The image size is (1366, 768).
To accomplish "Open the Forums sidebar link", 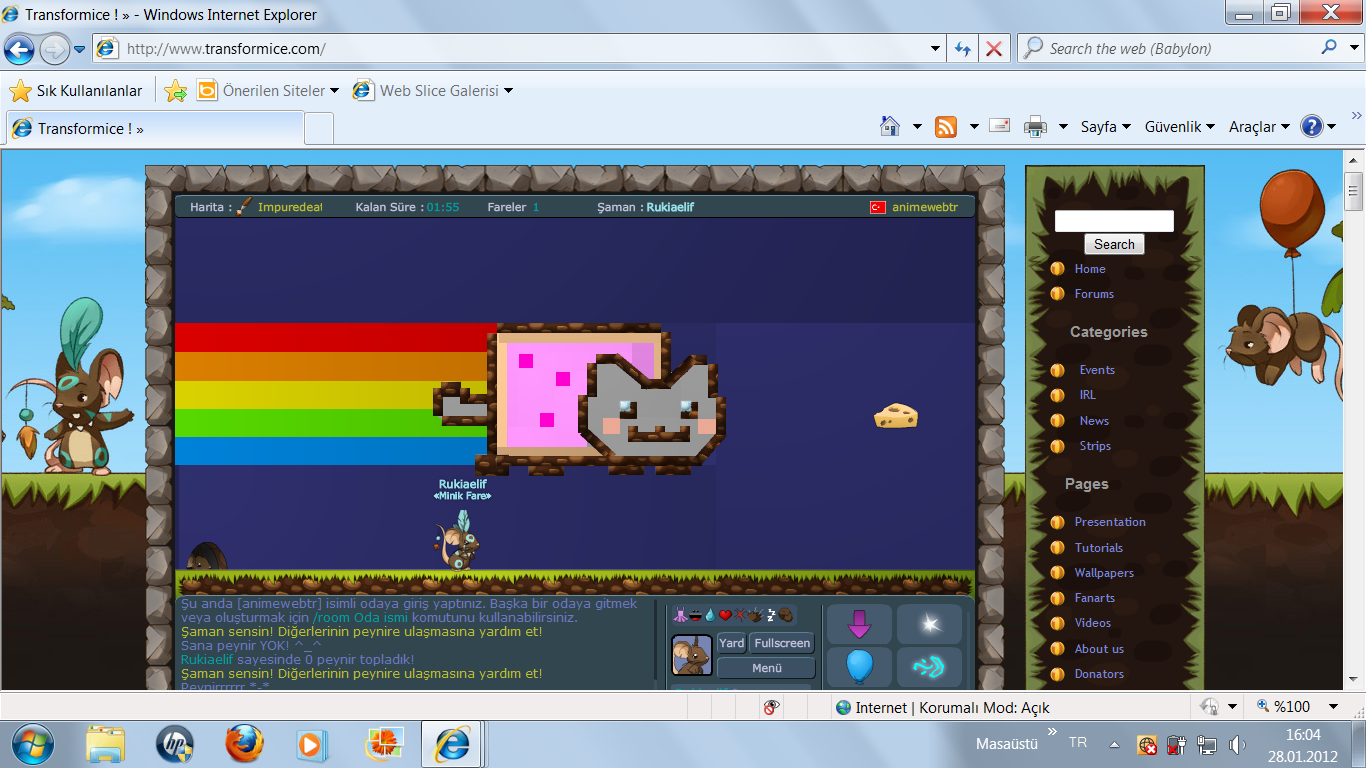I will tap(1094, 294).
